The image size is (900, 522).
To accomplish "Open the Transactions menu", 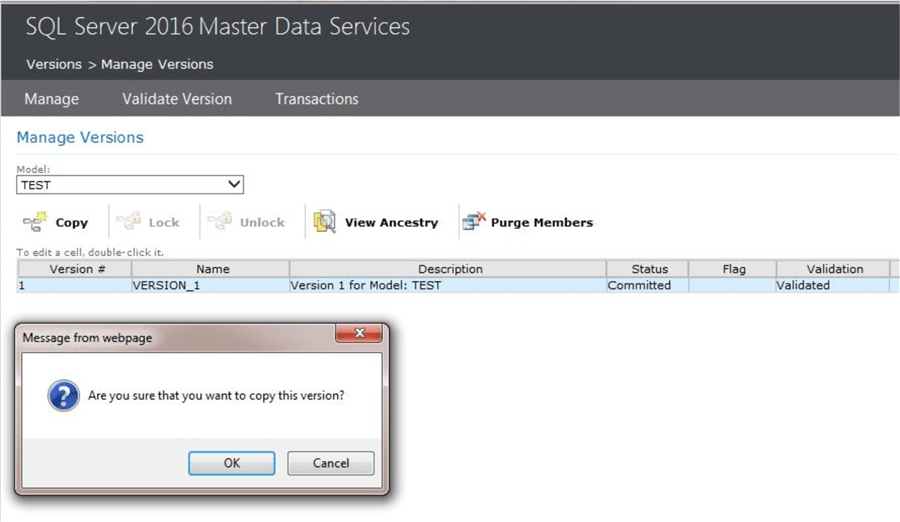I will tap(317, 99).
